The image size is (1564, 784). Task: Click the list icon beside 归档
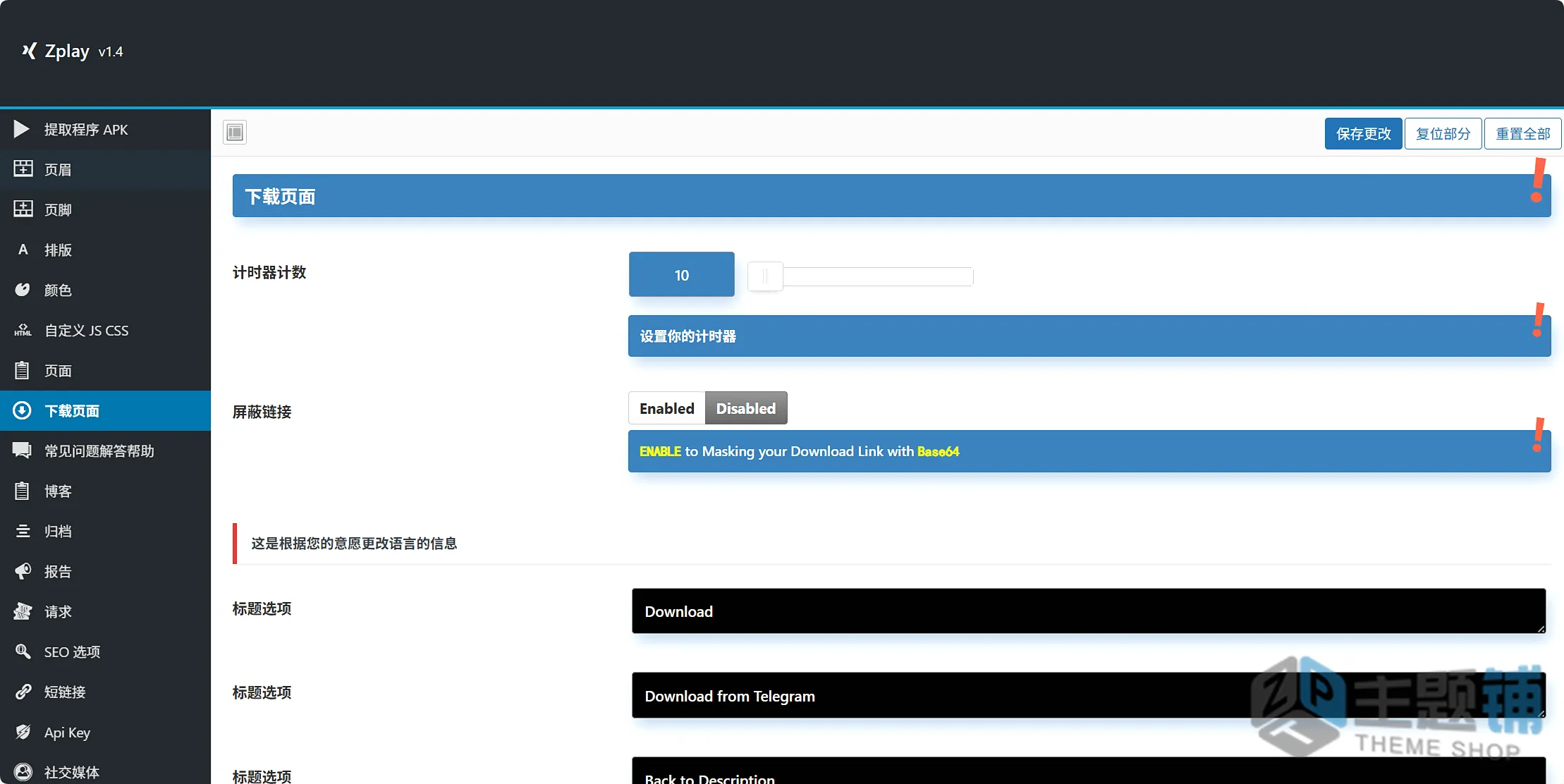pyautogui.click(x=23, y=531)
